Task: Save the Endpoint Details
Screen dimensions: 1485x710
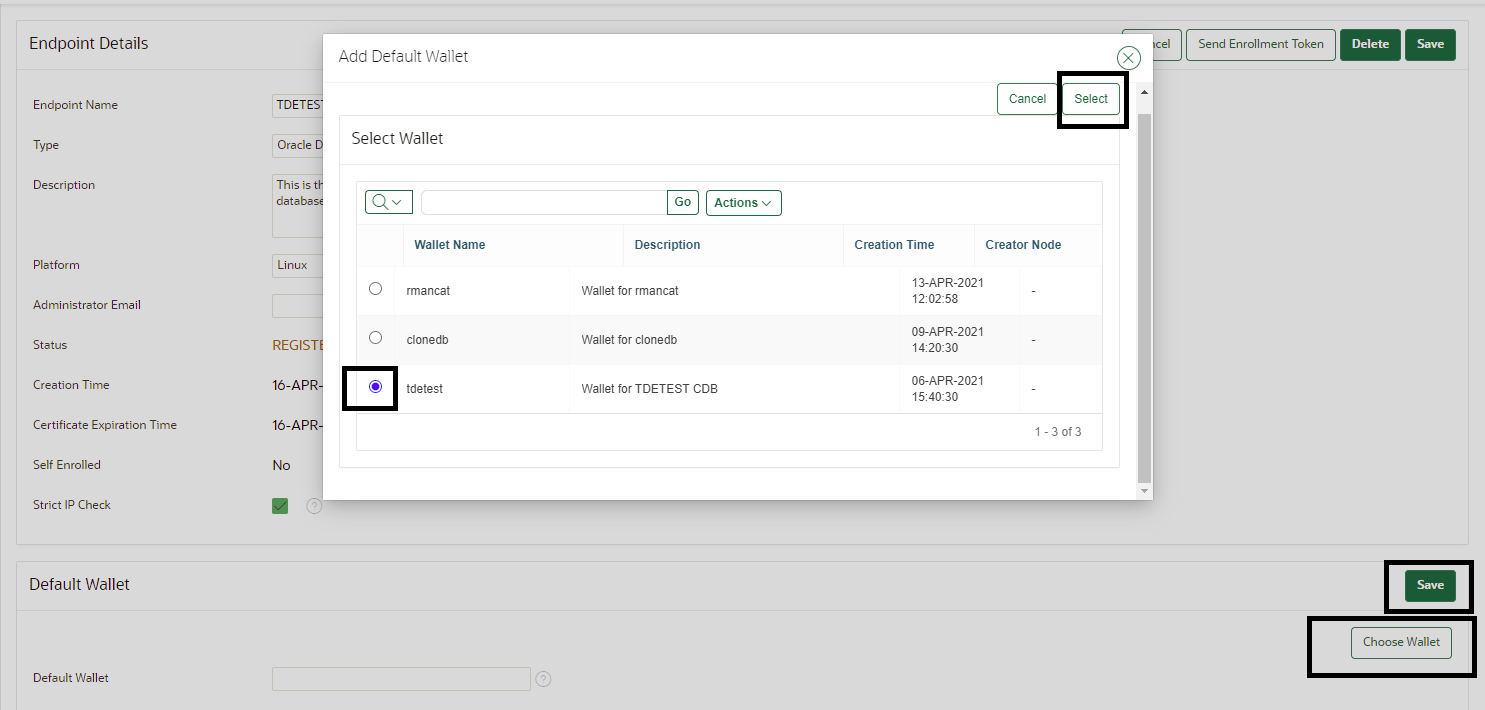Action: [1430, 44]
